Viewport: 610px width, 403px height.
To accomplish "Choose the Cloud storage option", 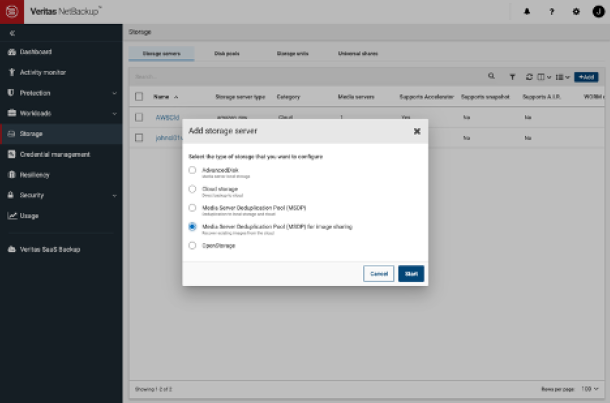I will (192, 189).
